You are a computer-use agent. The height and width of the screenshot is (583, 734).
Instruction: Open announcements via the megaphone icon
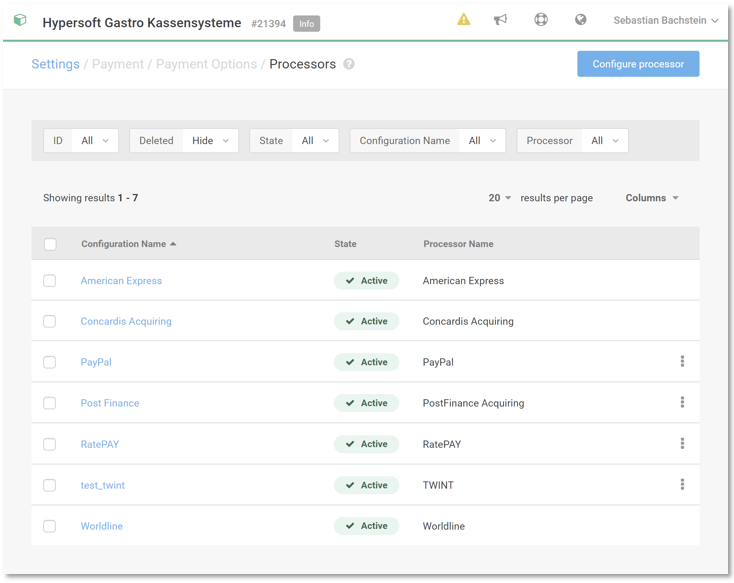[500, 20]
